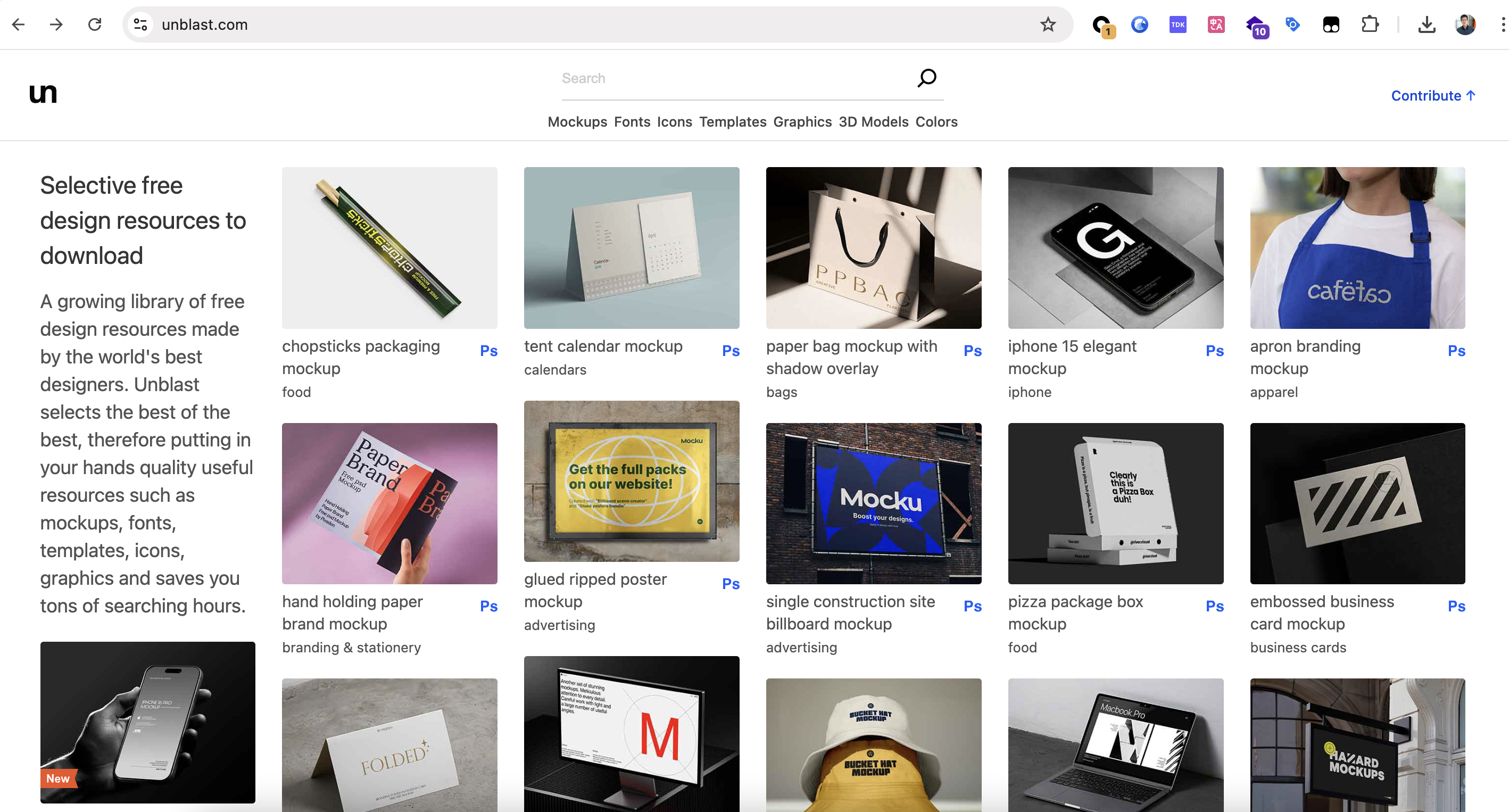Click the Unblast logo

[x=43, y=93]
